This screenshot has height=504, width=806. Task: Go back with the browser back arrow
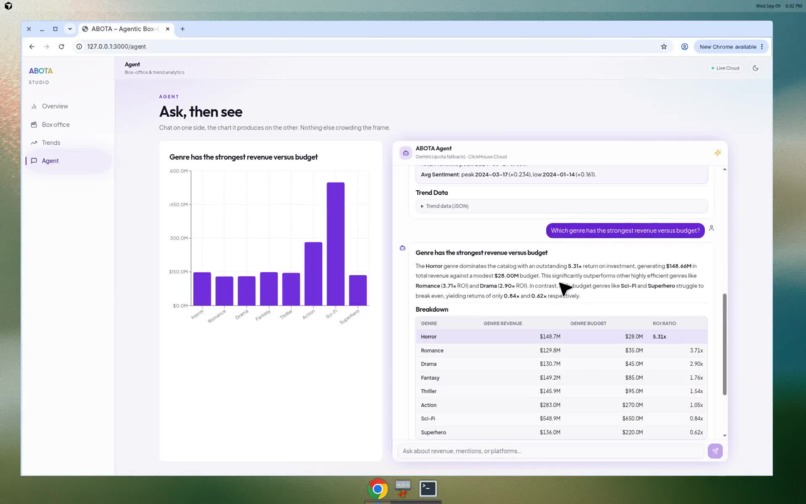pos(32,47)
